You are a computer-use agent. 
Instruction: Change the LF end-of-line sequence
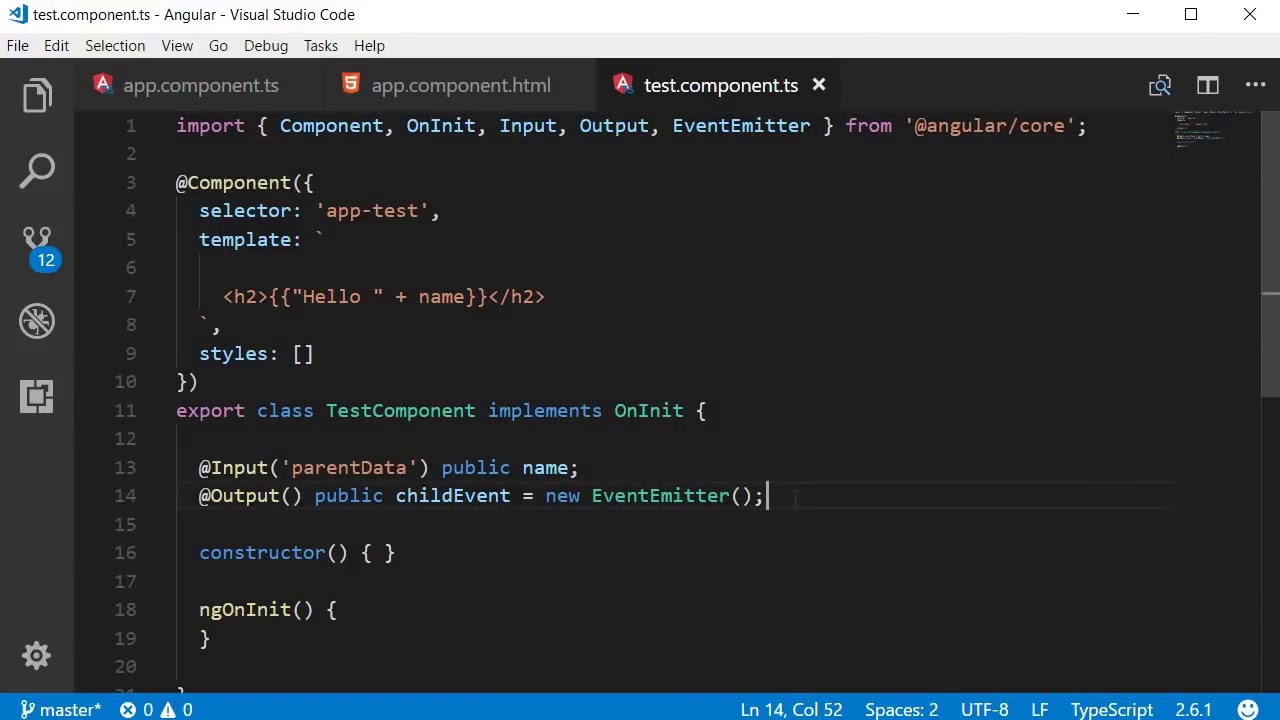1040,710
